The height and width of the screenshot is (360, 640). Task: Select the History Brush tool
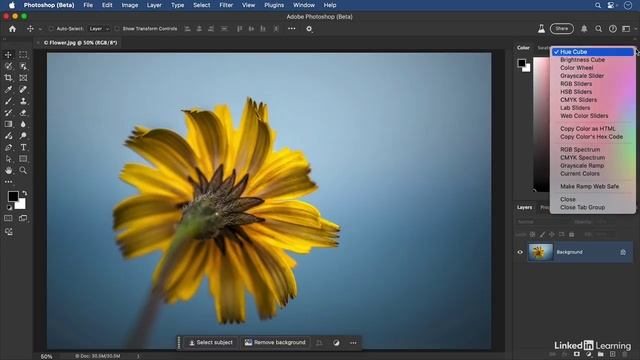pyautogui.click(x=8, y=112)
